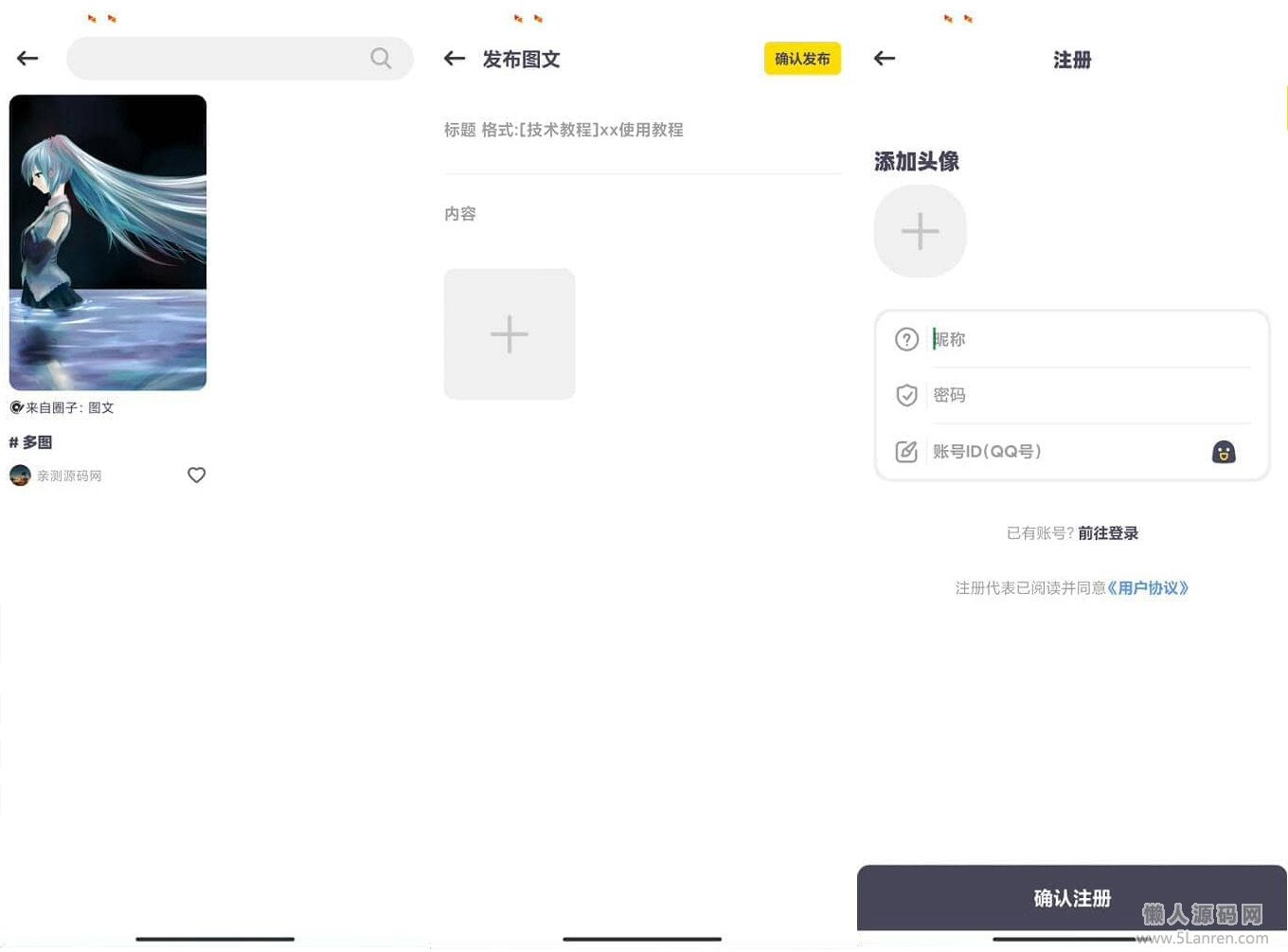Open the anime girl post image
The height and width of the screenshot is (952, 1288).
pyautogui.click(x=108, y=242)
